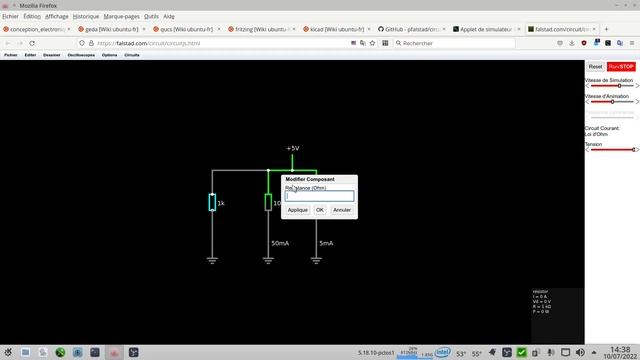Close the falstad.com circuit tab
640x360 pixels.
point(594,29)
